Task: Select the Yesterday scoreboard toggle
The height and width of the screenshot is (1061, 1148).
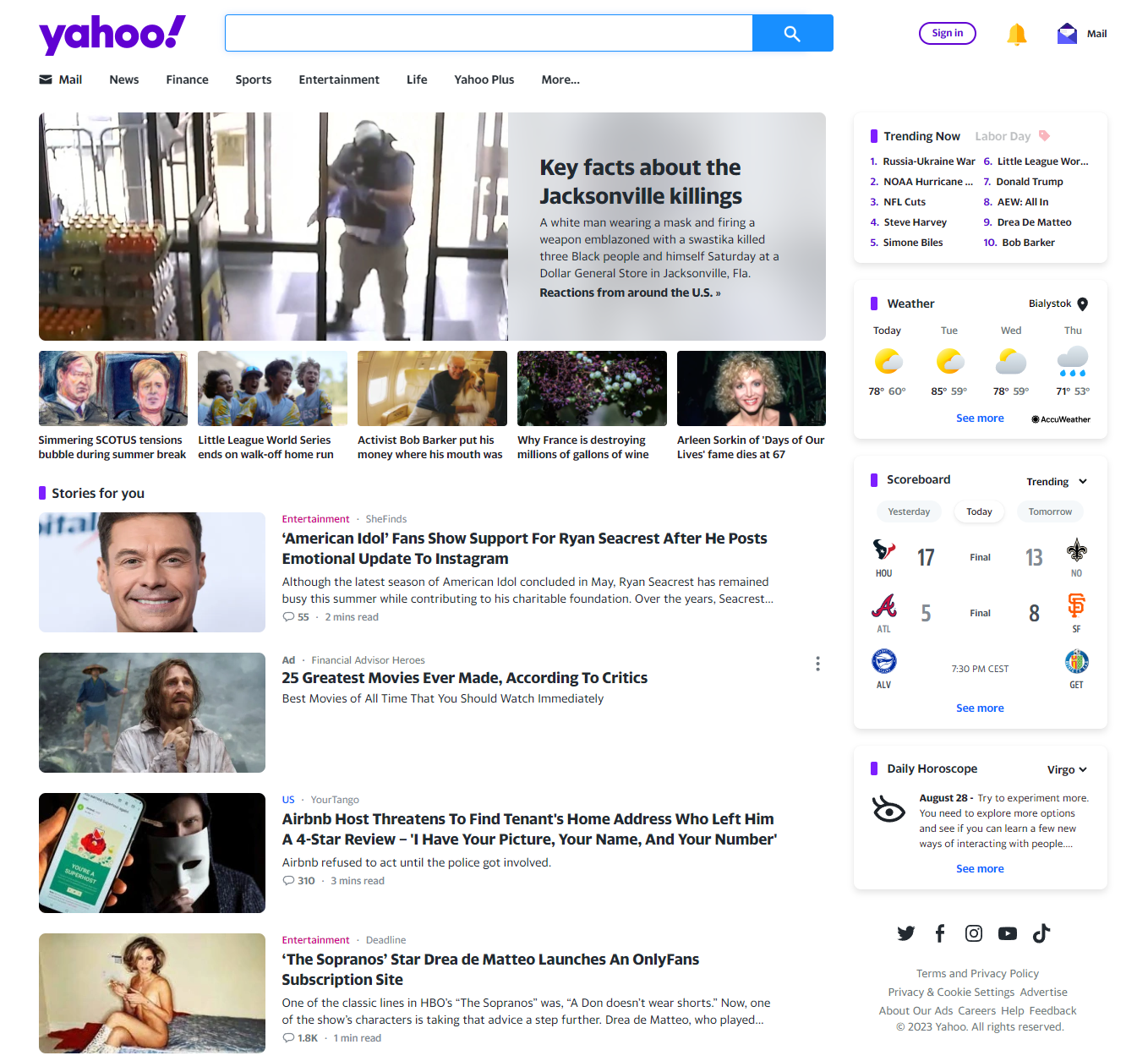Action: (x=909, y=511)
